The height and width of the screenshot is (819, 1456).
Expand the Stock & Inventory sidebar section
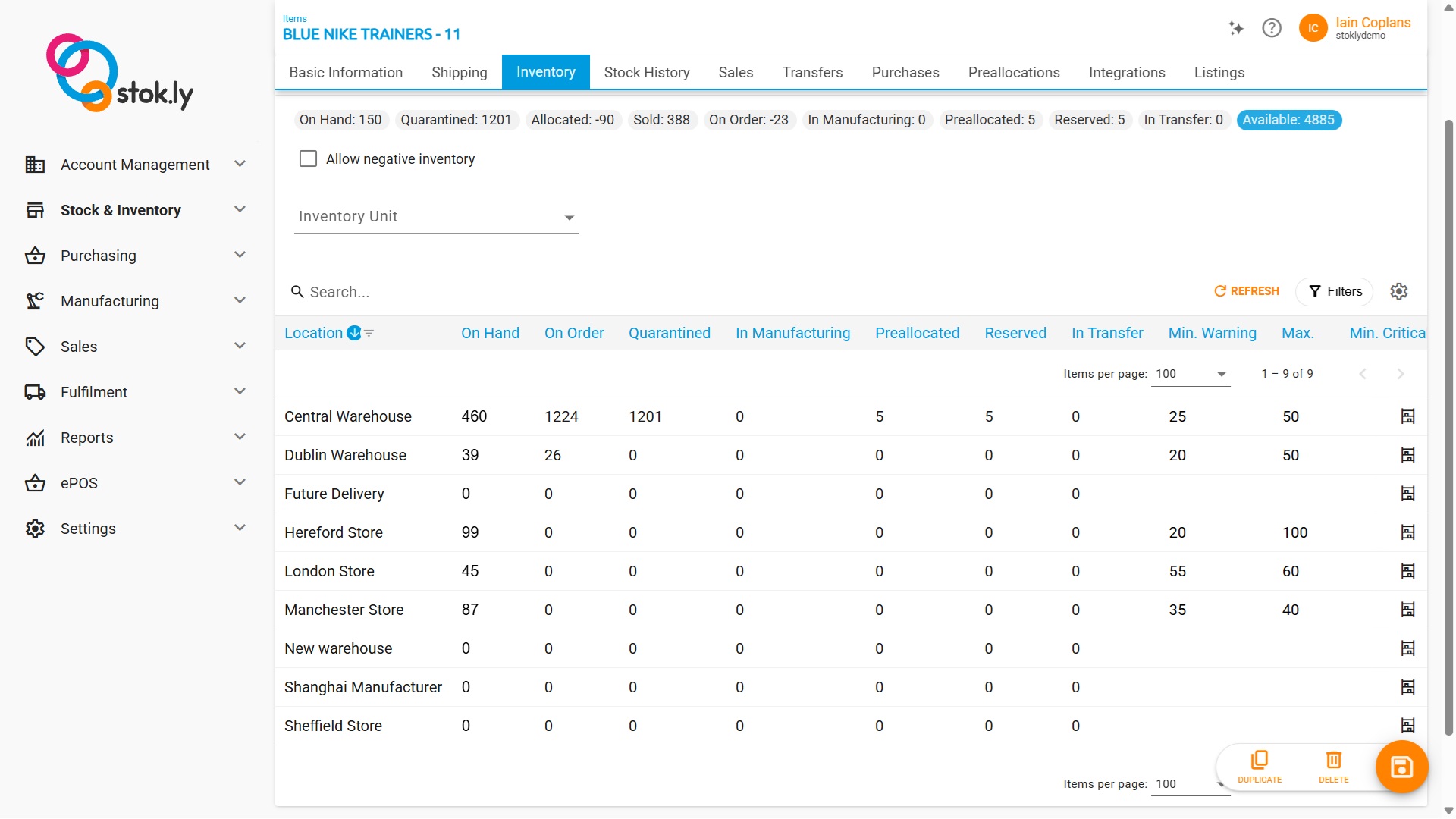coord(240,209)
